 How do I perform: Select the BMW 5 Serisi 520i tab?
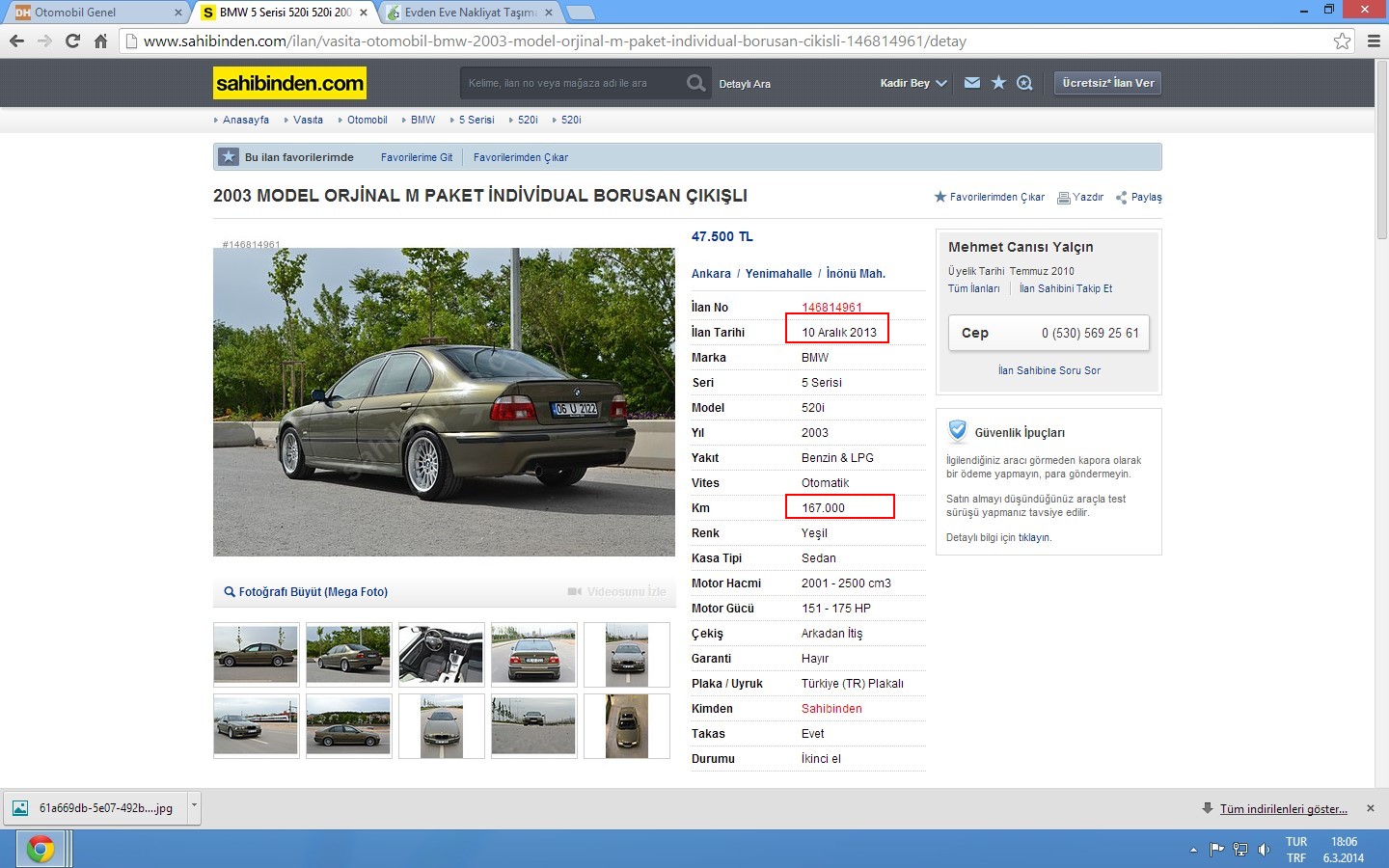tap(286, 13)
